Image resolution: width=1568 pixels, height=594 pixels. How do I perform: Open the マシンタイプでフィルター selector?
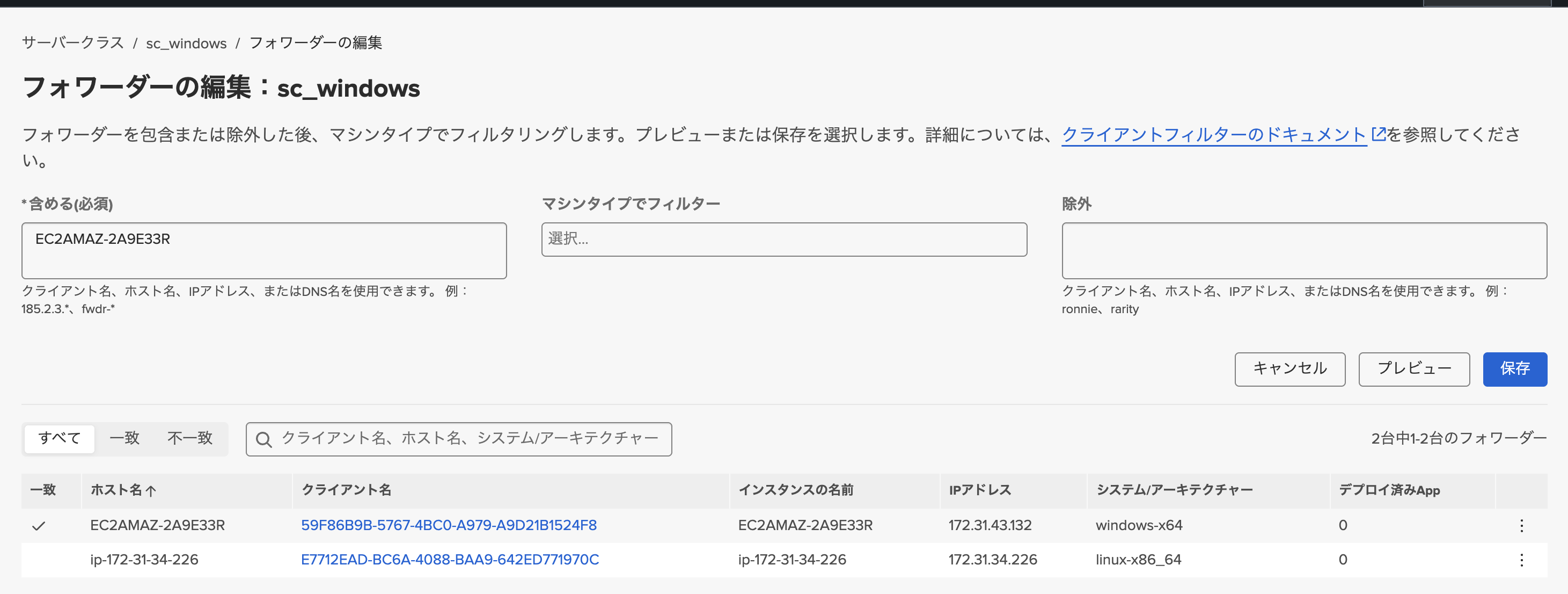click(x=785, y=240)
